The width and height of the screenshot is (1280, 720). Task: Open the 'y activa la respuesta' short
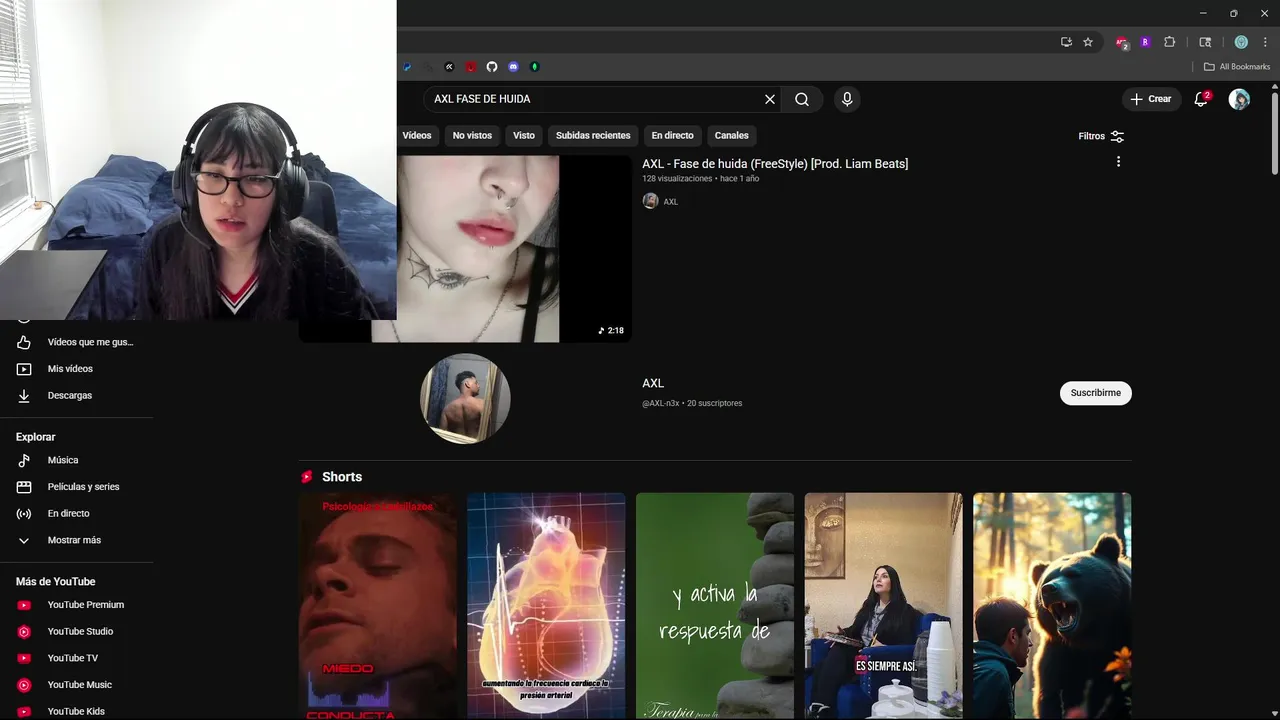click(x=715, y=606)
